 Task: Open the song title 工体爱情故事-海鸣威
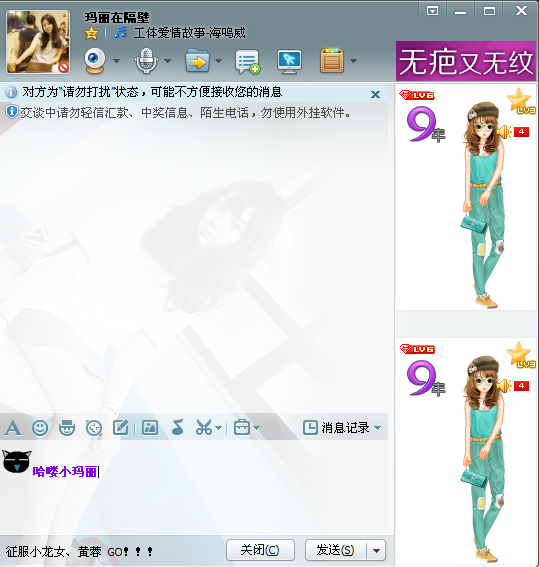coord(189,33)
